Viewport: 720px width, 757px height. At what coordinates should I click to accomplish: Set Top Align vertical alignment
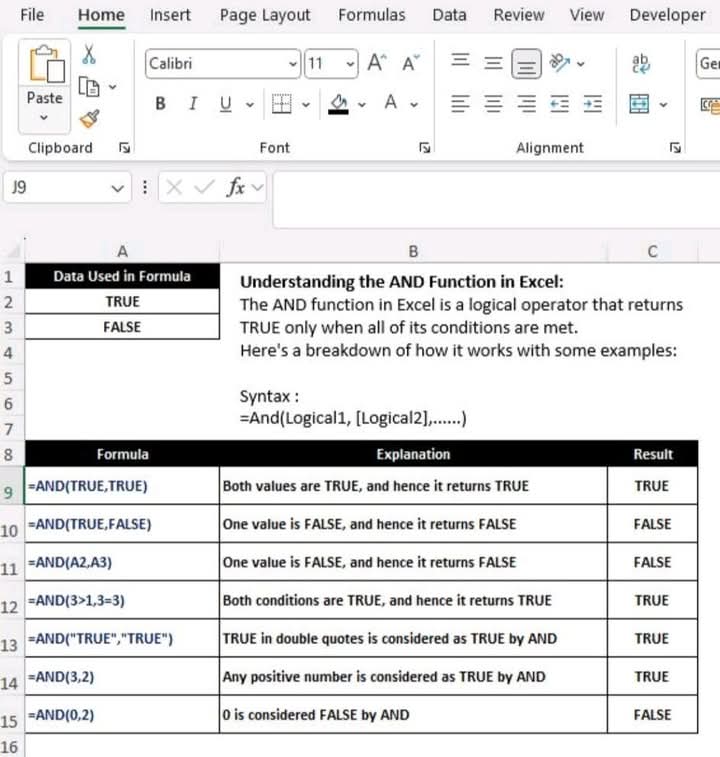click(460, 61)
